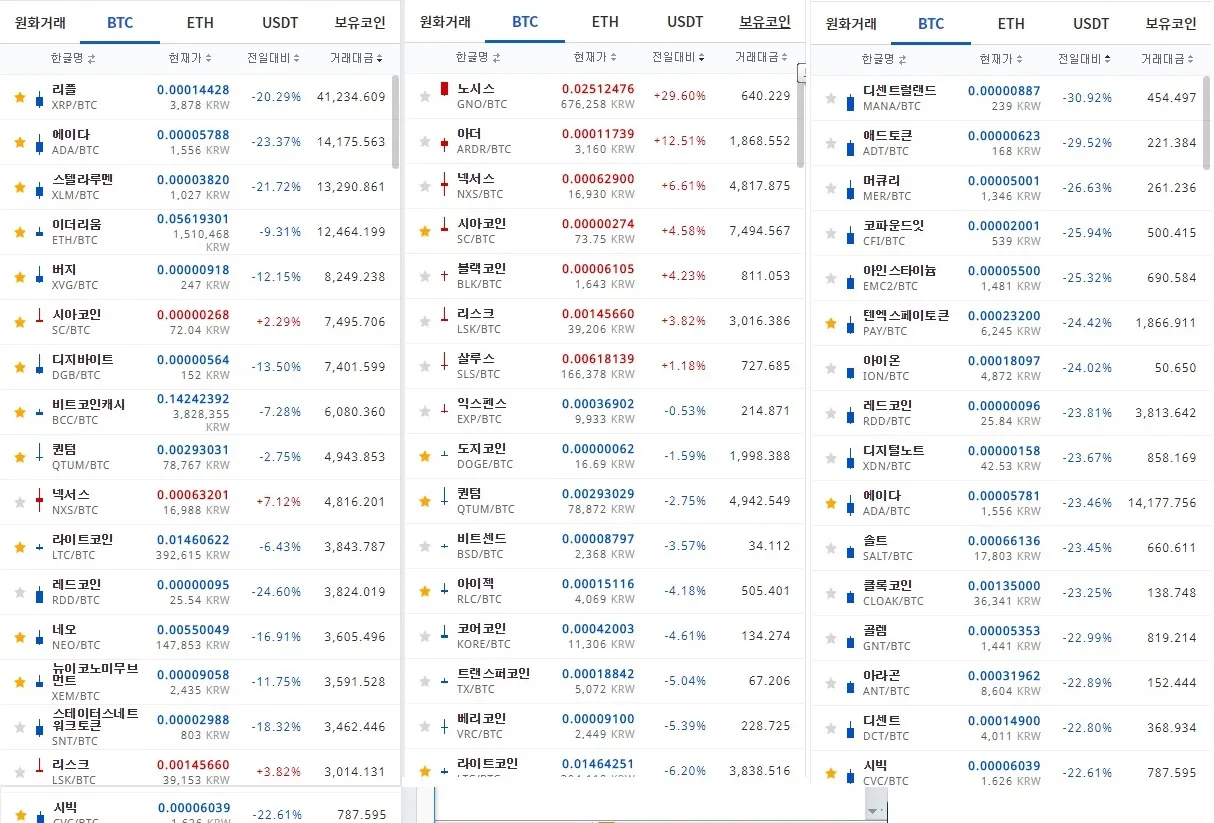Switch to the ETH tab in the left panel
The width and height of the screenshot is (1214, 823).
click(x=200, y=23)
